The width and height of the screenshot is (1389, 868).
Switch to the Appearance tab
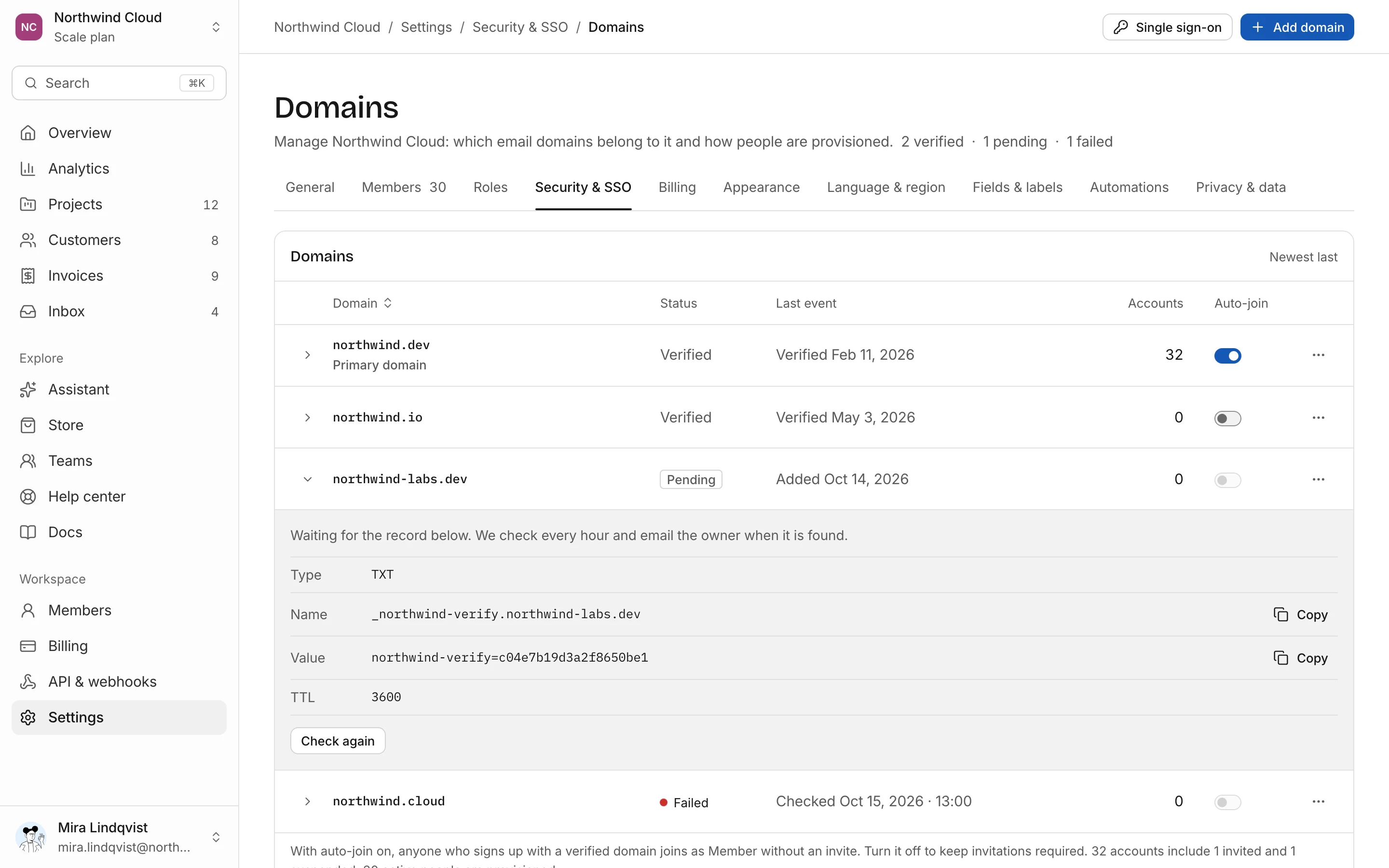coord(761,187)
